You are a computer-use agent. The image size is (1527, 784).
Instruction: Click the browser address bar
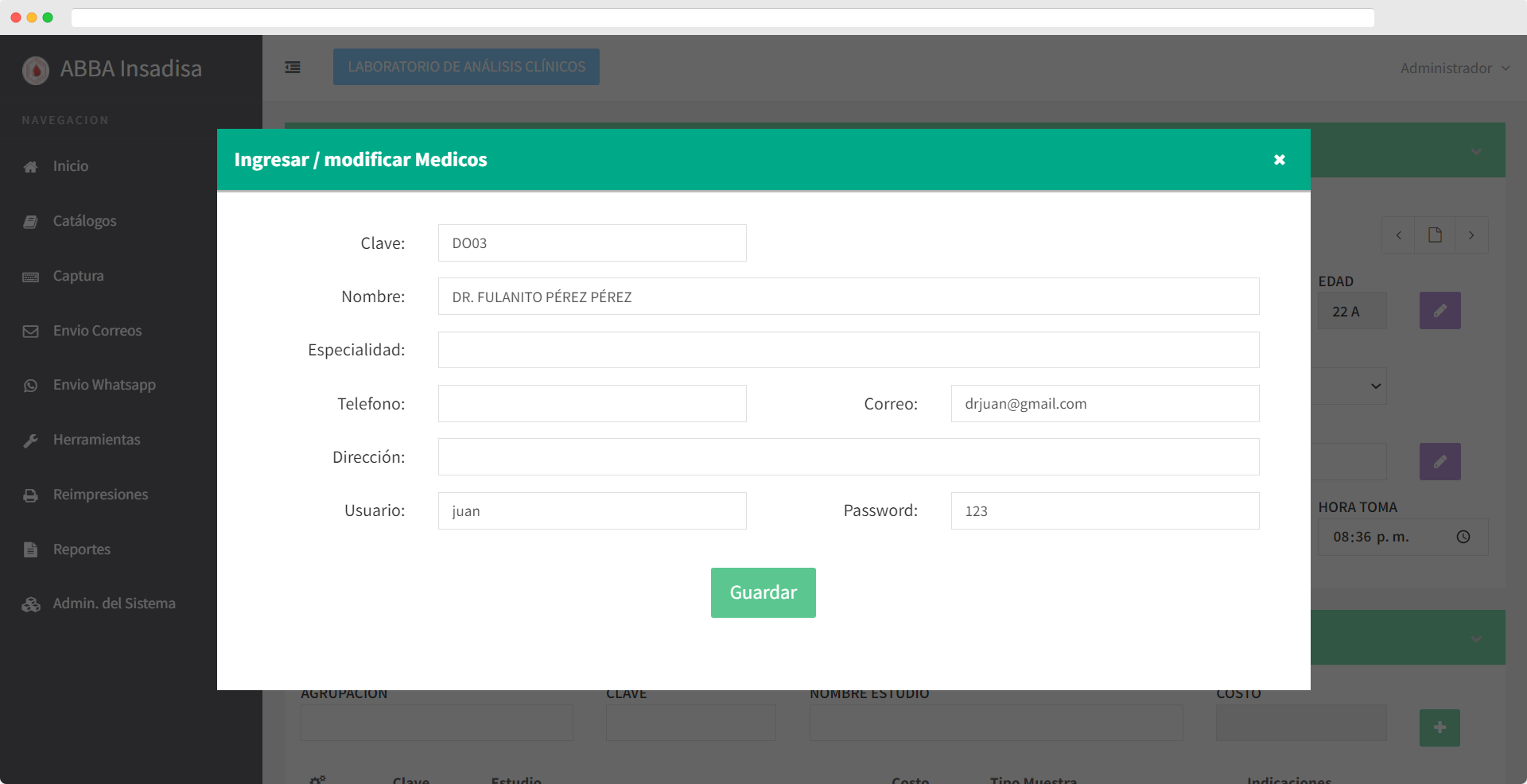[x=722, y=17]
